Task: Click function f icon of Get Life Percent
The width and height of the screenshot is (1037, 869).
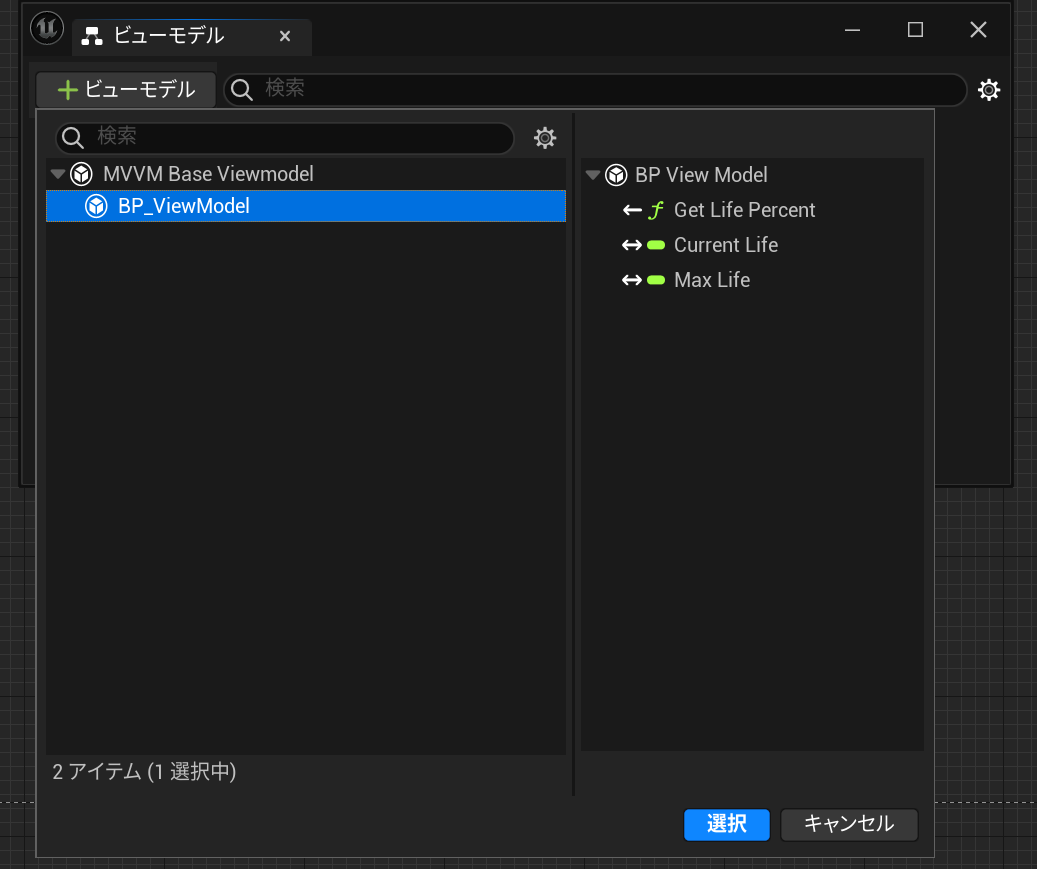Action: (x=655, y=210)
